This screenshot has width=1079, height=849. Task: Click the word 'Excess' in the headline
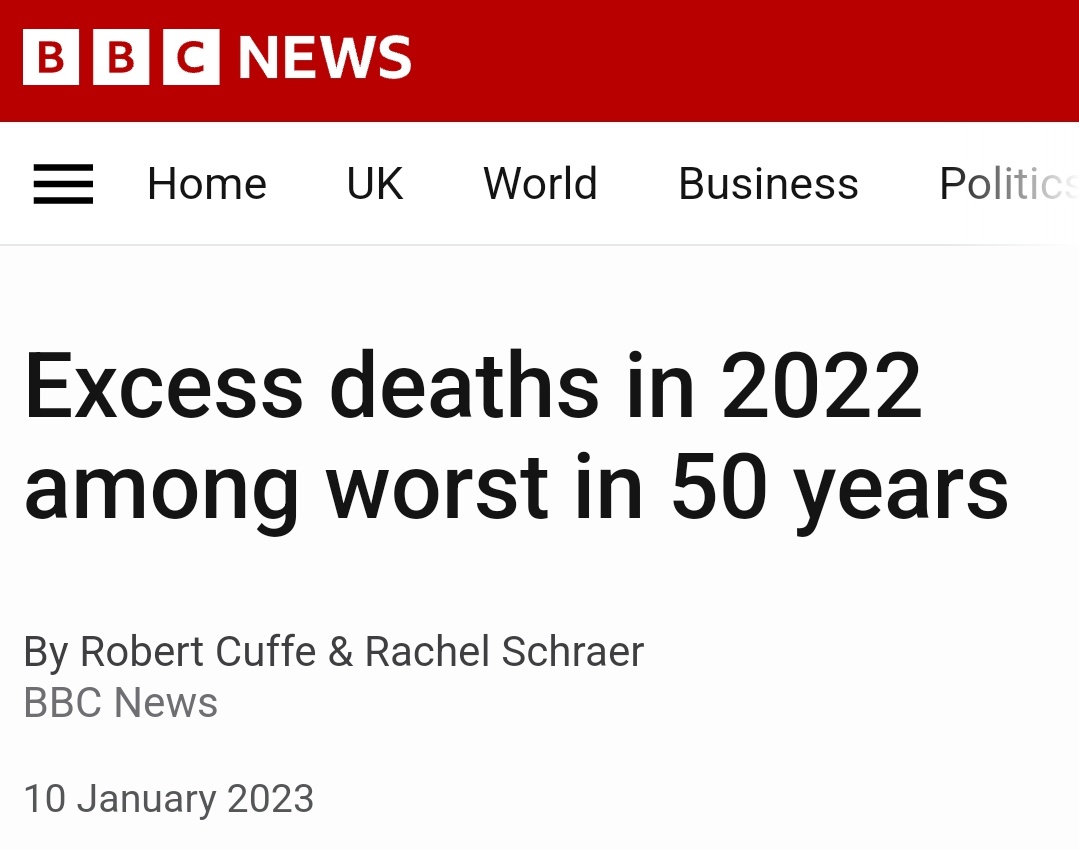click(164, 386)
